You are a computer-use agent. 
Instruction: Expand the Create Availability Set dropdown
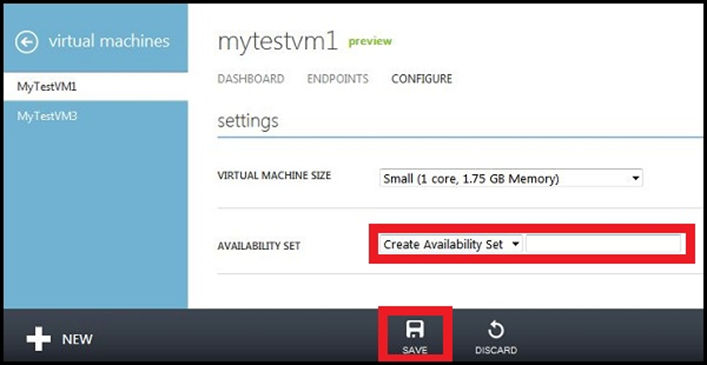pyautogui.click(x=450, y=244)
